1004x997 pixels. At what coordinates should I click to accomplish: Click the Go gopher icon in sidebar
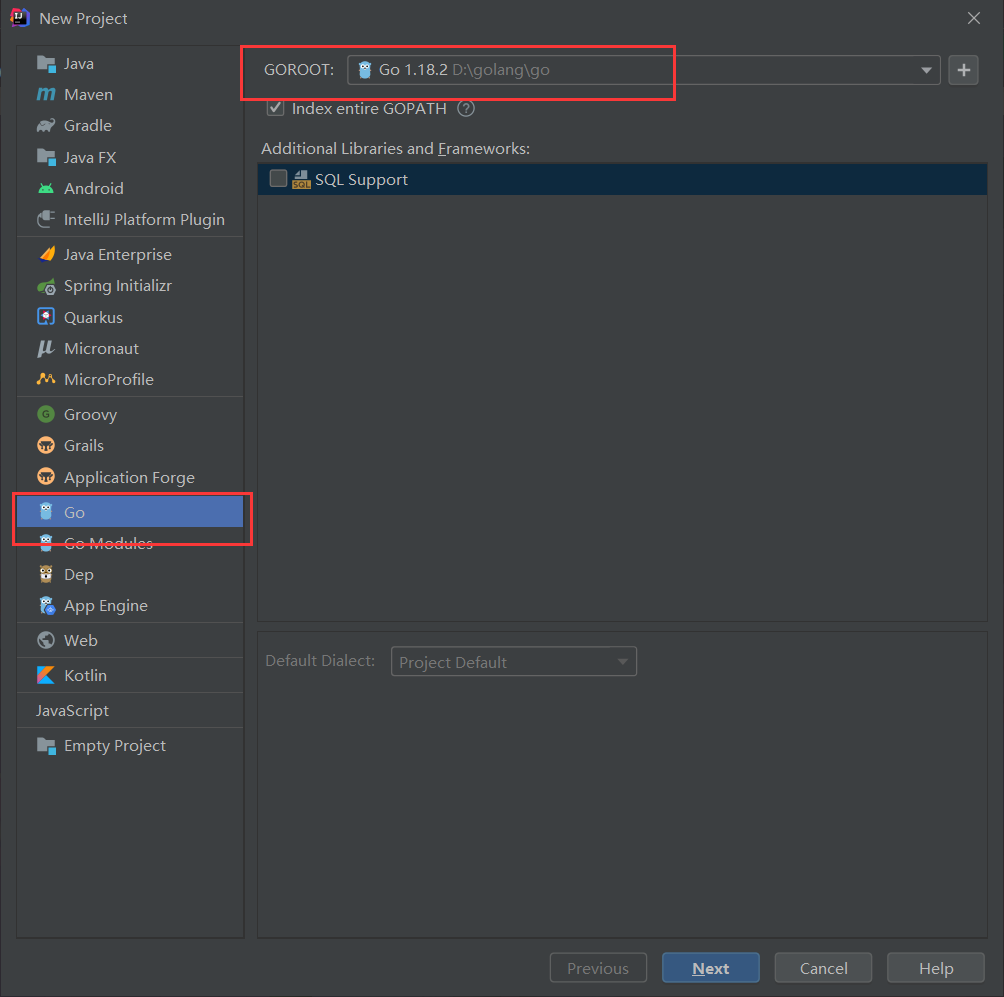46,512
